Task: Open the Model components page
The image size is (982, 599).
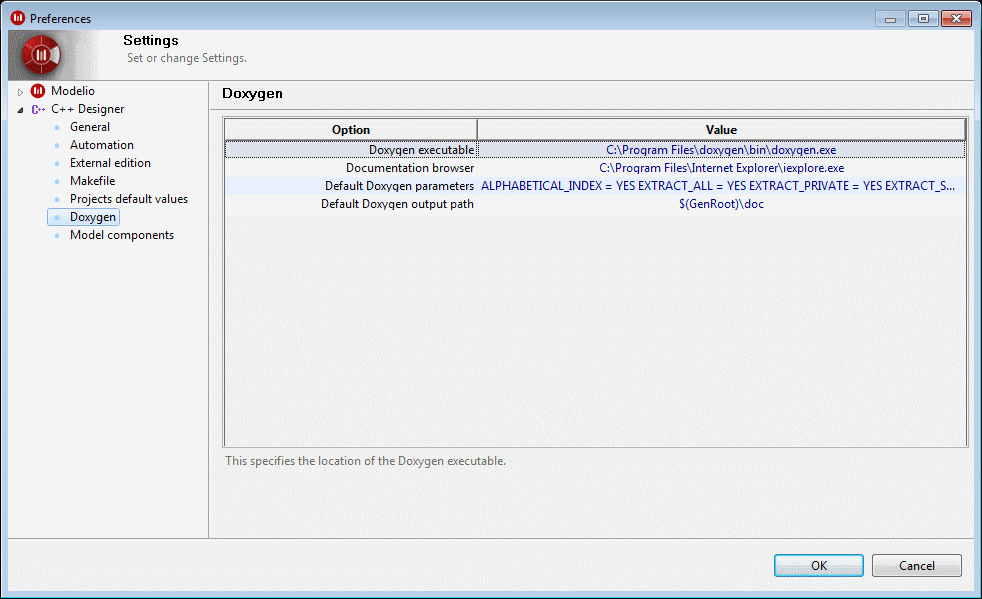Action: pyautogui.click(x=122, y=235)
